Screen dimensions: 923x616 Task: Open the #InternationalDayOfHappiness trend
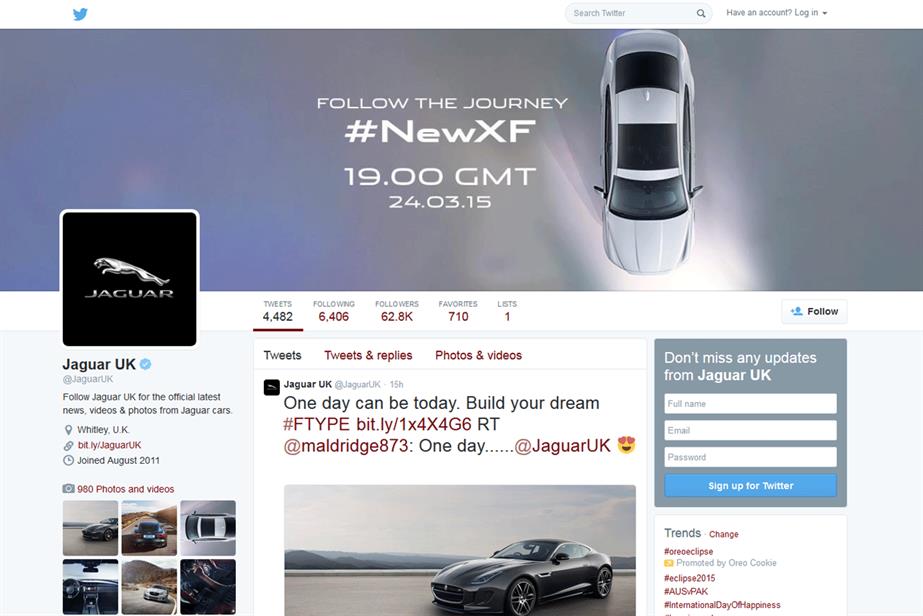[722, 605]
